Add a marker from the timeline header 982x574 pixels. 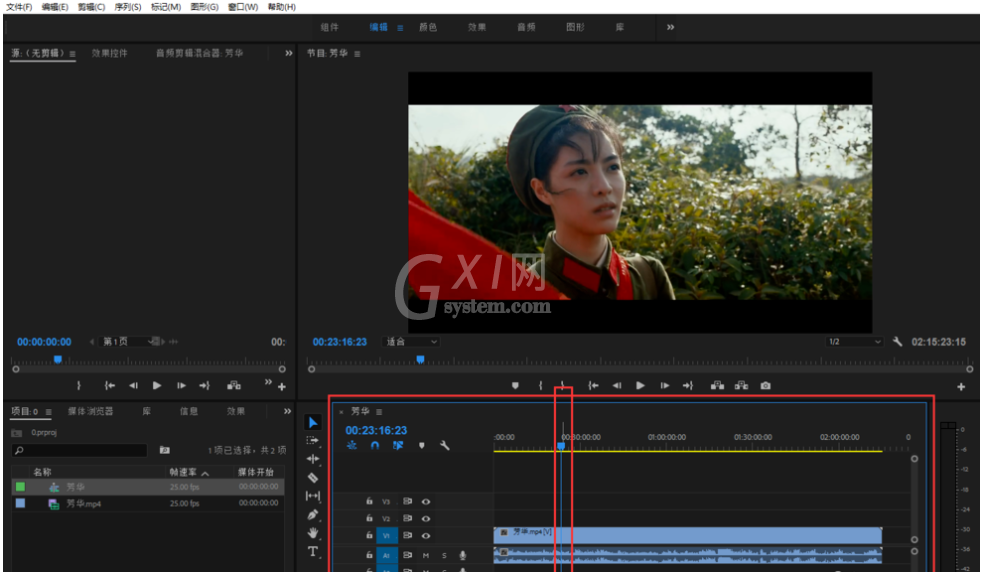421,446
